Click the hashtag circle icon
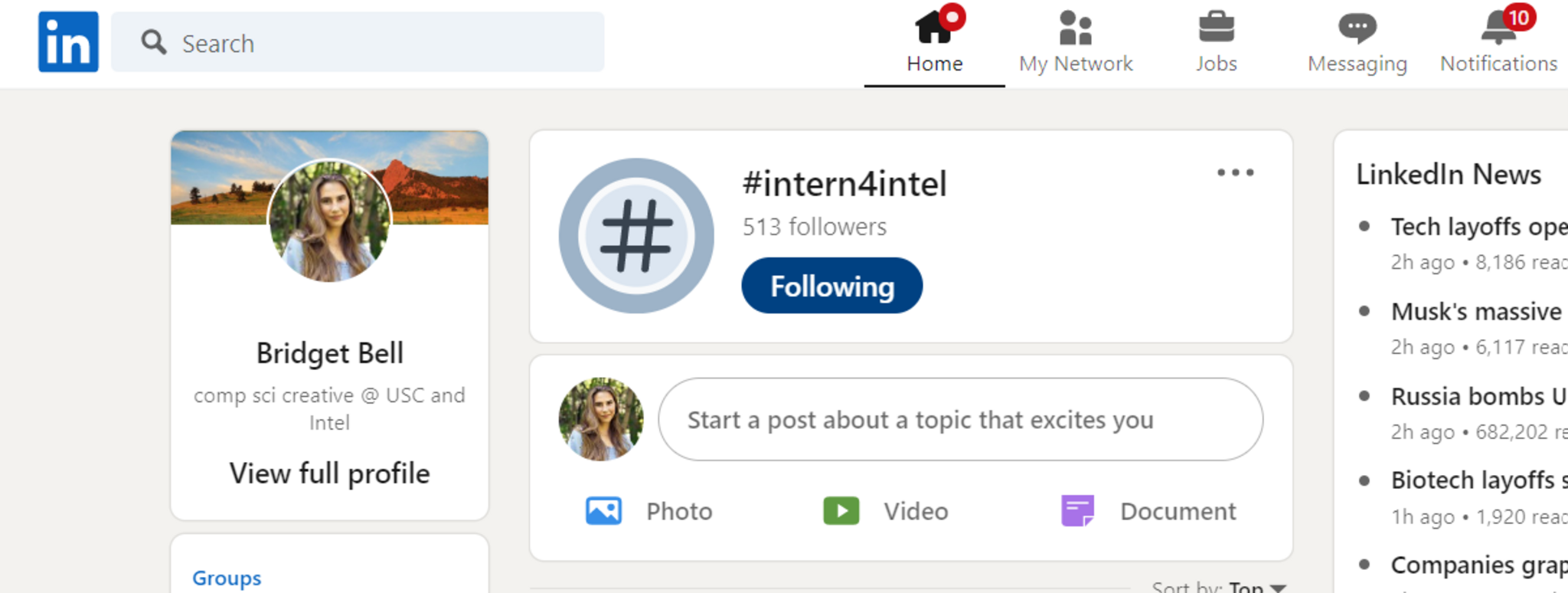 point(636,236)
